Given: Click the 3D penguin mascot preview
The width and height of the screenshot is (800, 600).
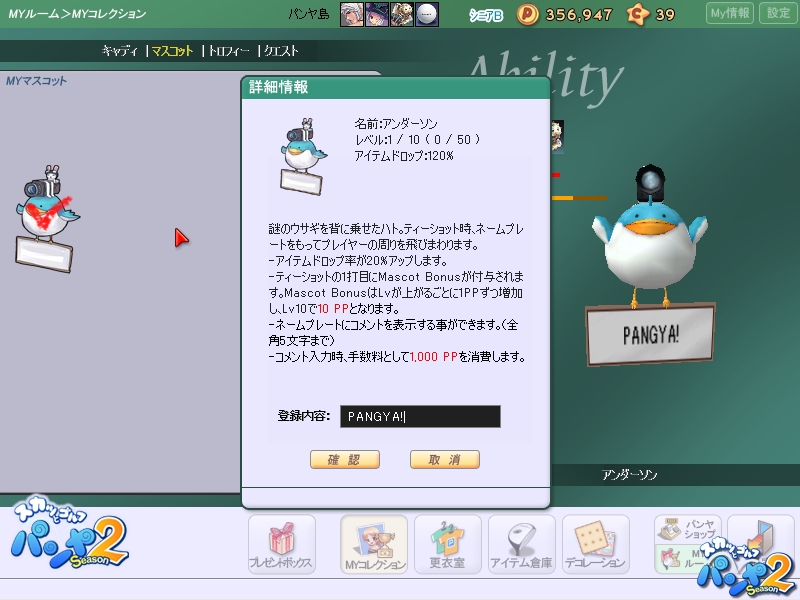Looking at the screenshot, I should coord(650,237).
